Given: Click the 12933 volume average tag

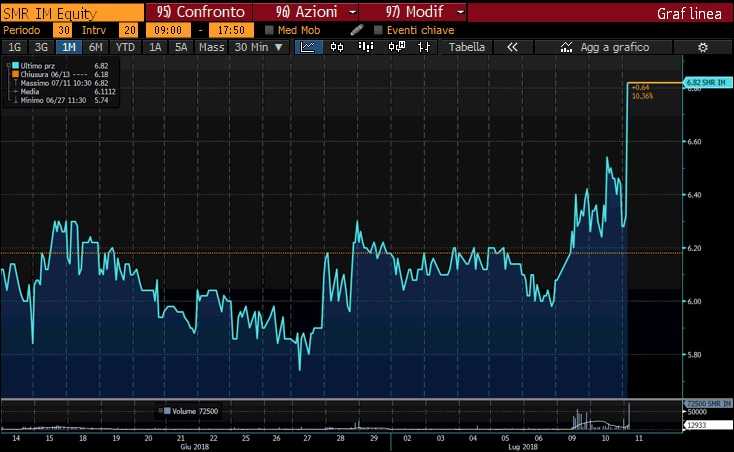Looking at the screenshot, I should pos(708,425).
